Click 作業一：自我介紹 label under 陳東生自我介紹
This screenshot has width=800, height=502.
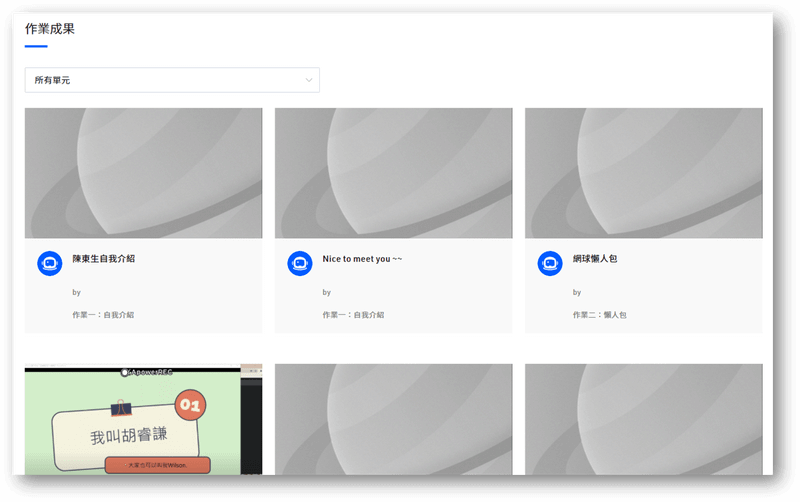click(103, 314)
